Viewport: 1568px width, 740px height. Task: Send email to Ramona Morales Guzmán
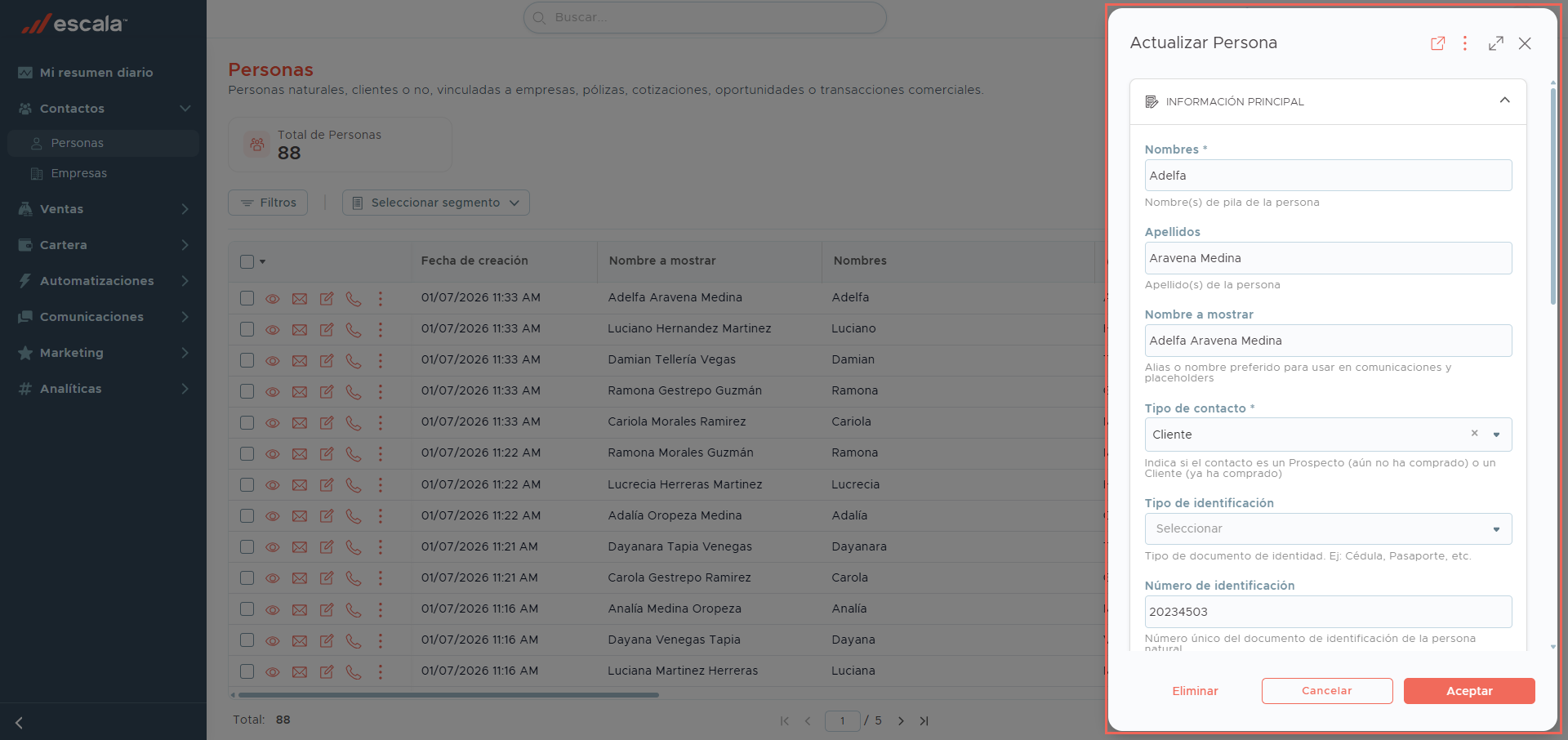[x=300, y=454]
